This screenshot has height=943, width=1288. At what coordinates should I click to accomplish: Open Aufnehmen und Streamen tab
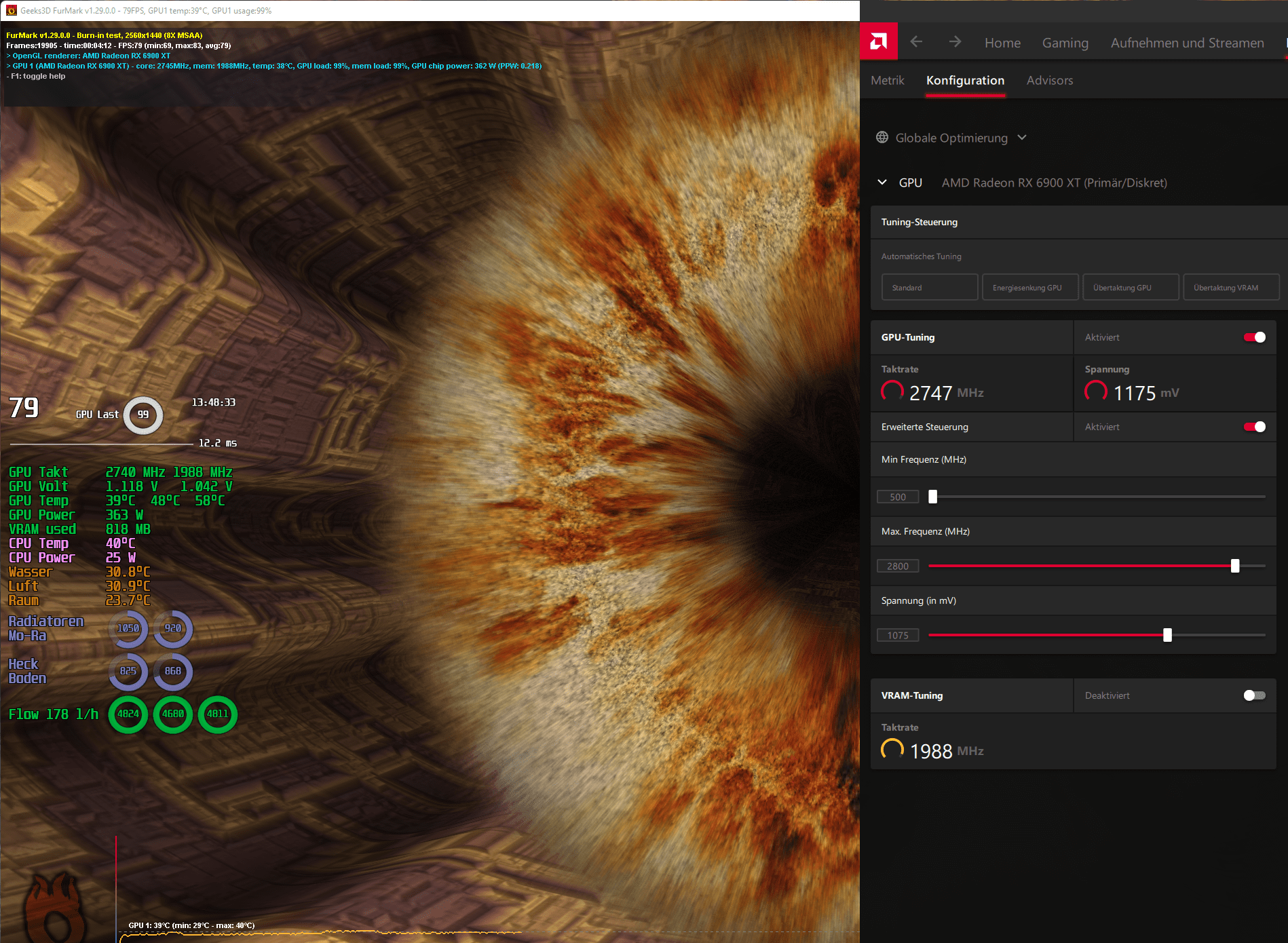[1187, 43]
